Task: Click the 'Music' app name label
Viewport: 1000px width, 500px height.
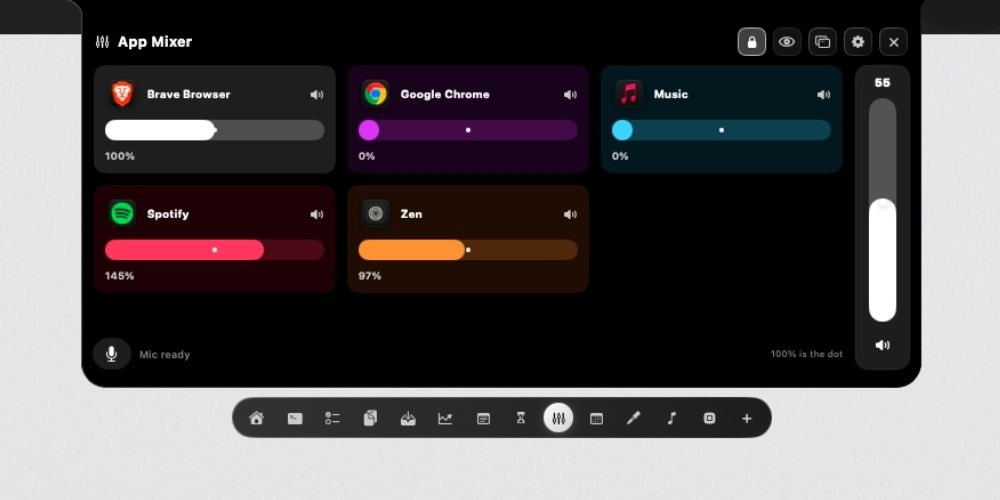Action: click(x=671, y=94)
